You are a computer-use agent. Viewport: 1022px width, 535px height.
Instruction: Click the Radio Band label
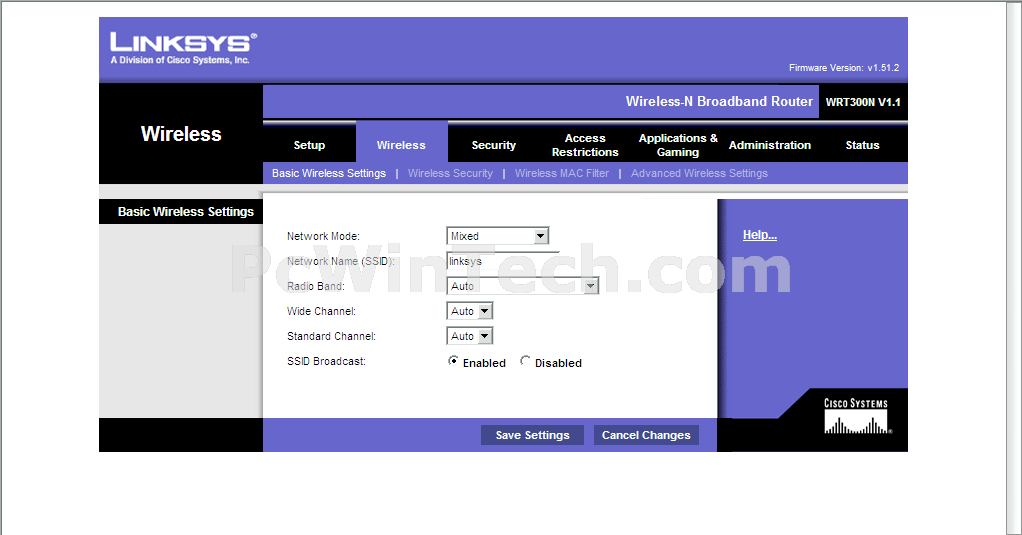pyautogui.click(x=316, y=286)
